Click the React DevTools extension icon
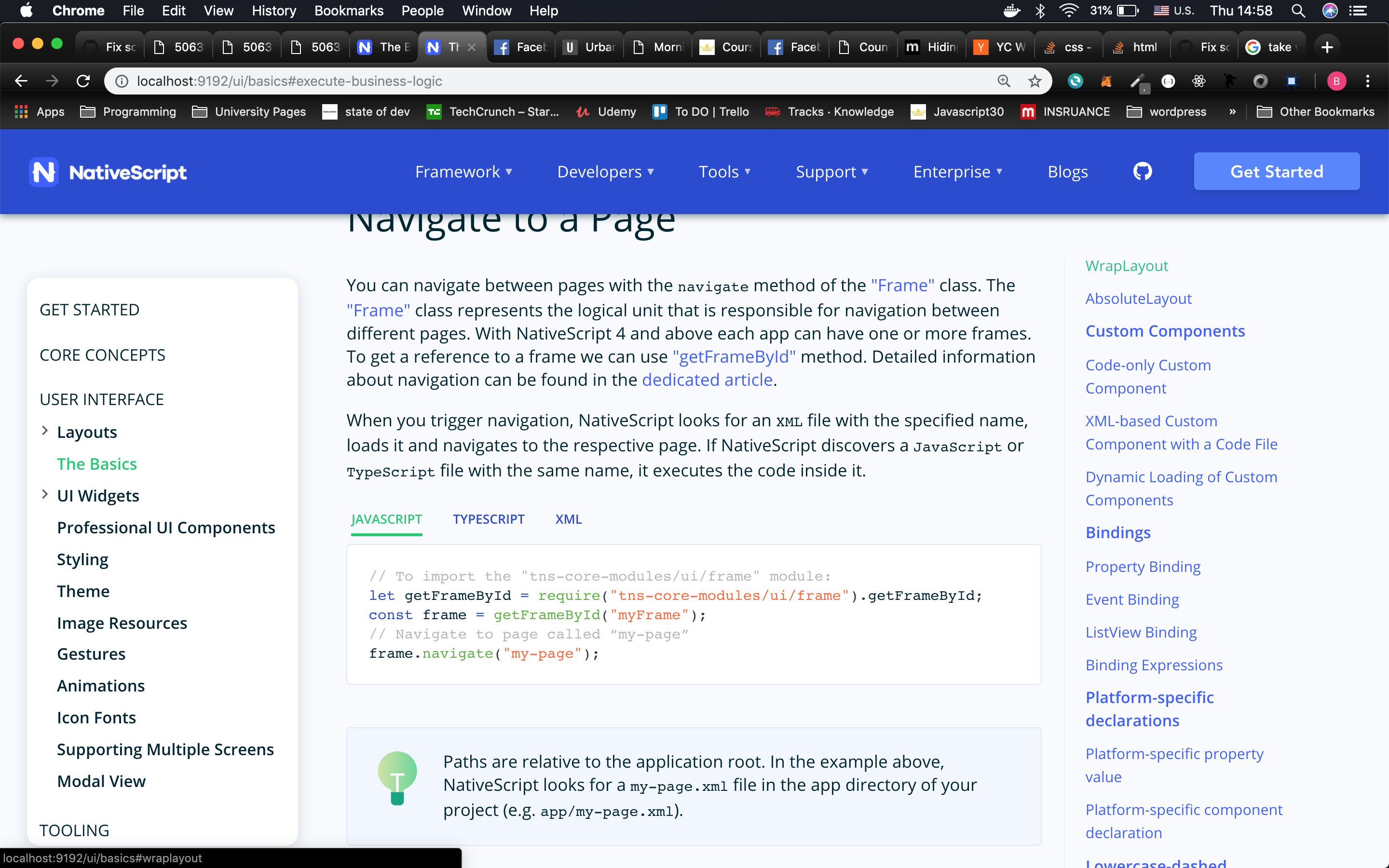 [1198, 81]
